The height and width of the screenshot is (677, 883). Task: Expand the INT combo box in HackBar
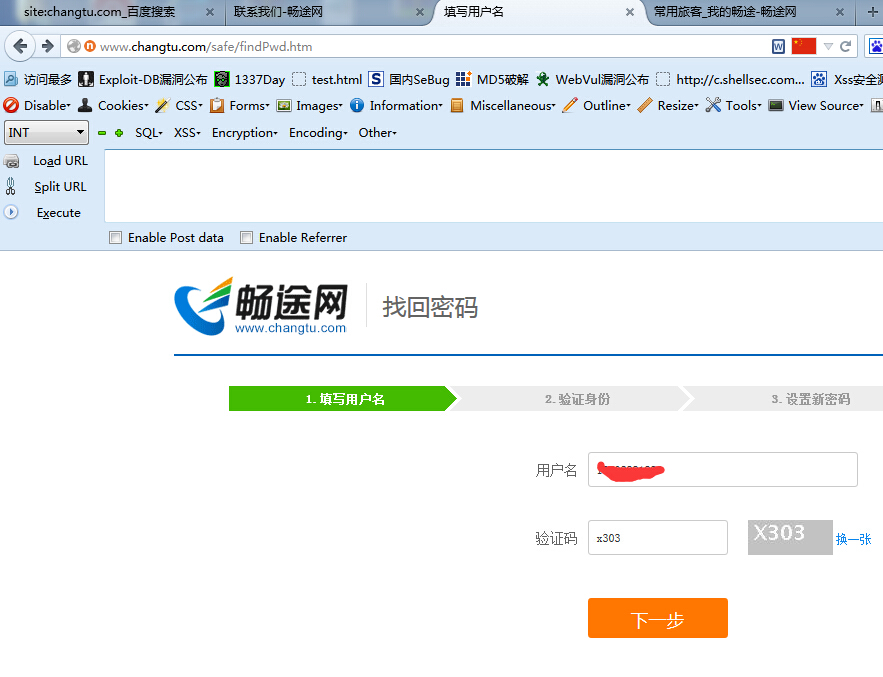[46, 132]
